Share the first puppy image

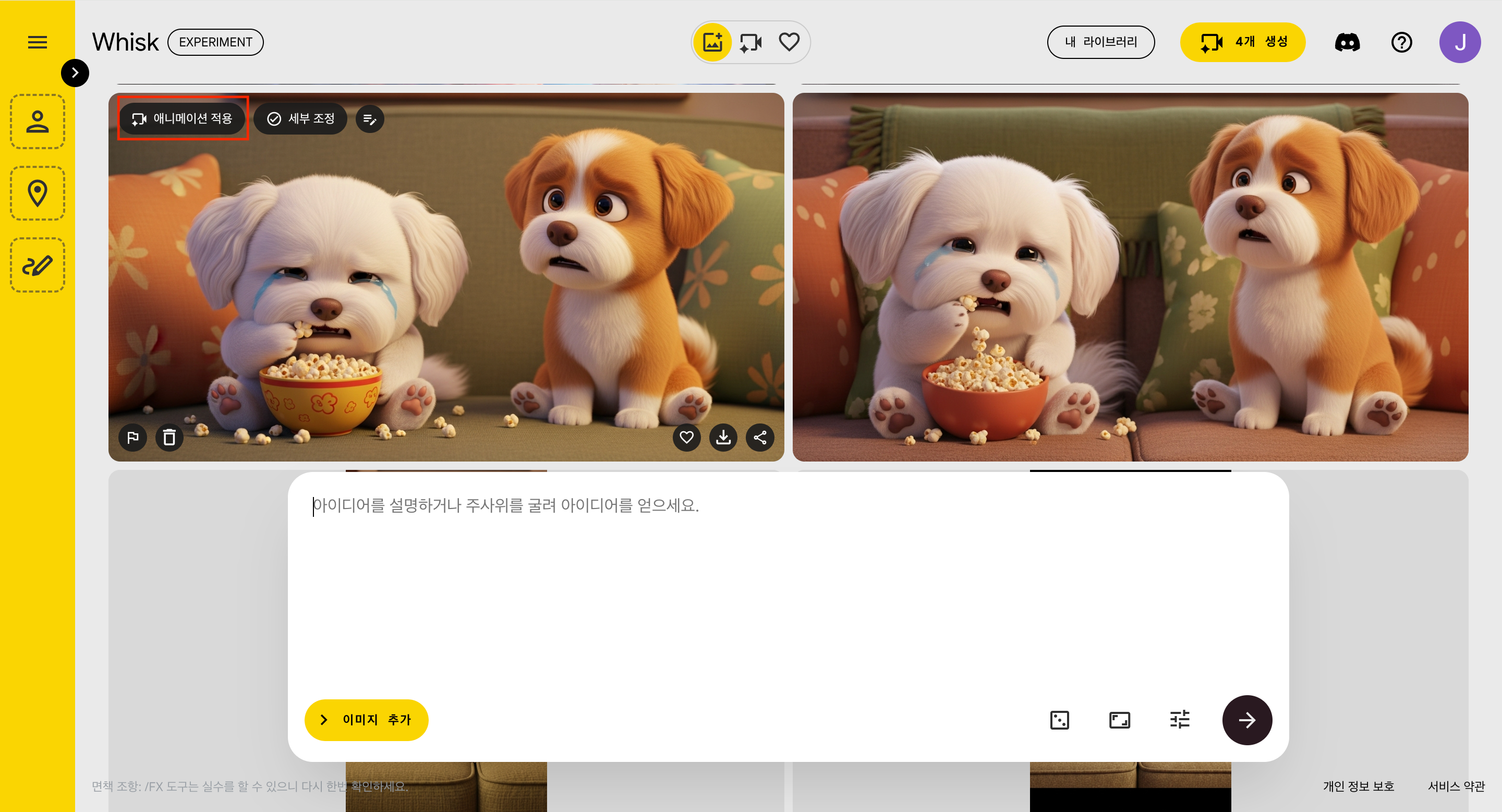(760, 437)
